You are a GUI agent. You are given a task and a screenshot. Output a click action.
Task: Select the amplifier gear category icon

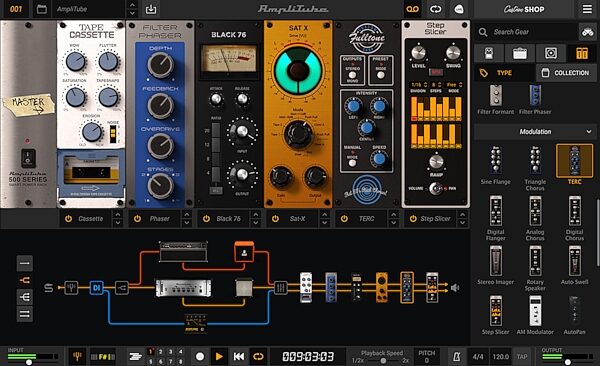tap(520, 53)
